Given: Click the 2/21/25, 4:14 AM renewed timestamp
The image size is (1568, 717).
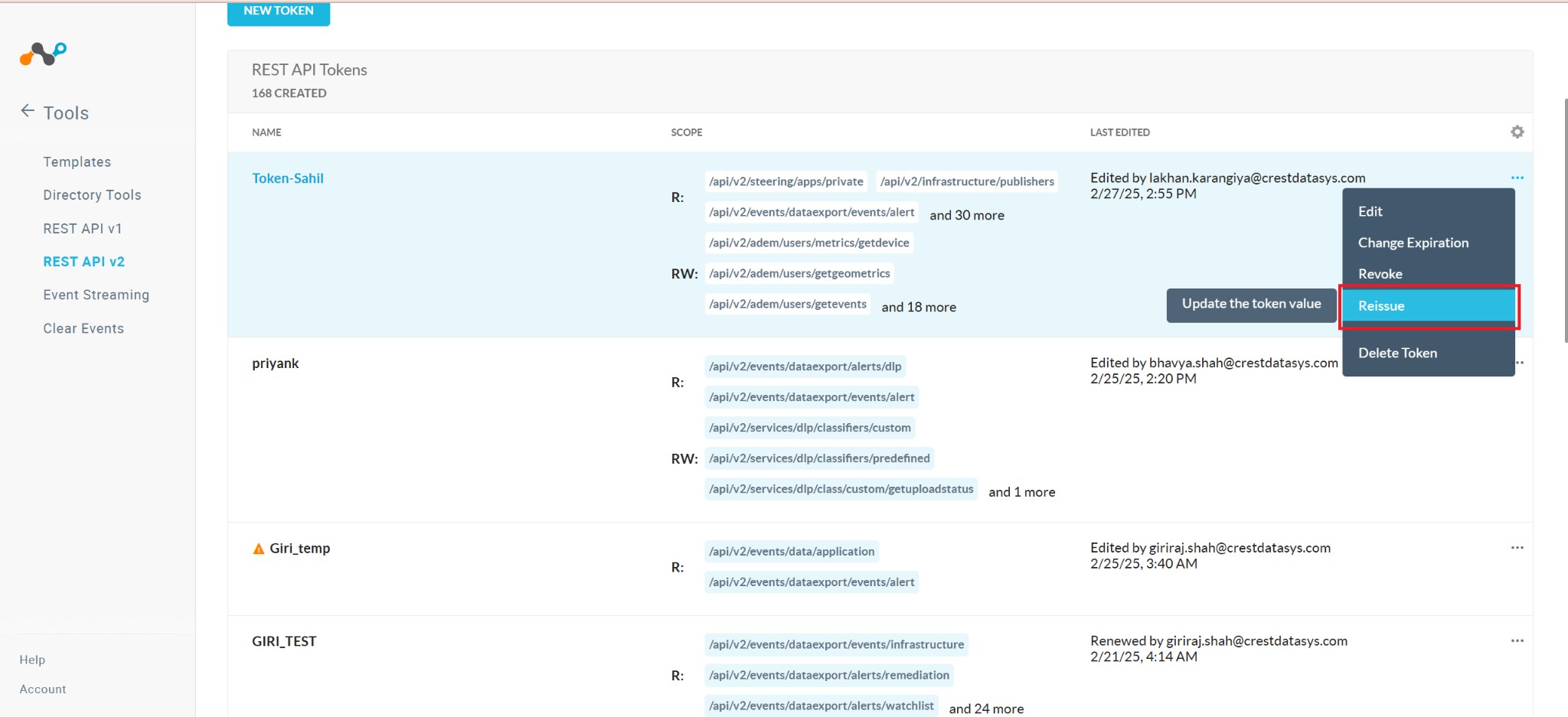Looking at the screenshot, I should (1144, 657).
